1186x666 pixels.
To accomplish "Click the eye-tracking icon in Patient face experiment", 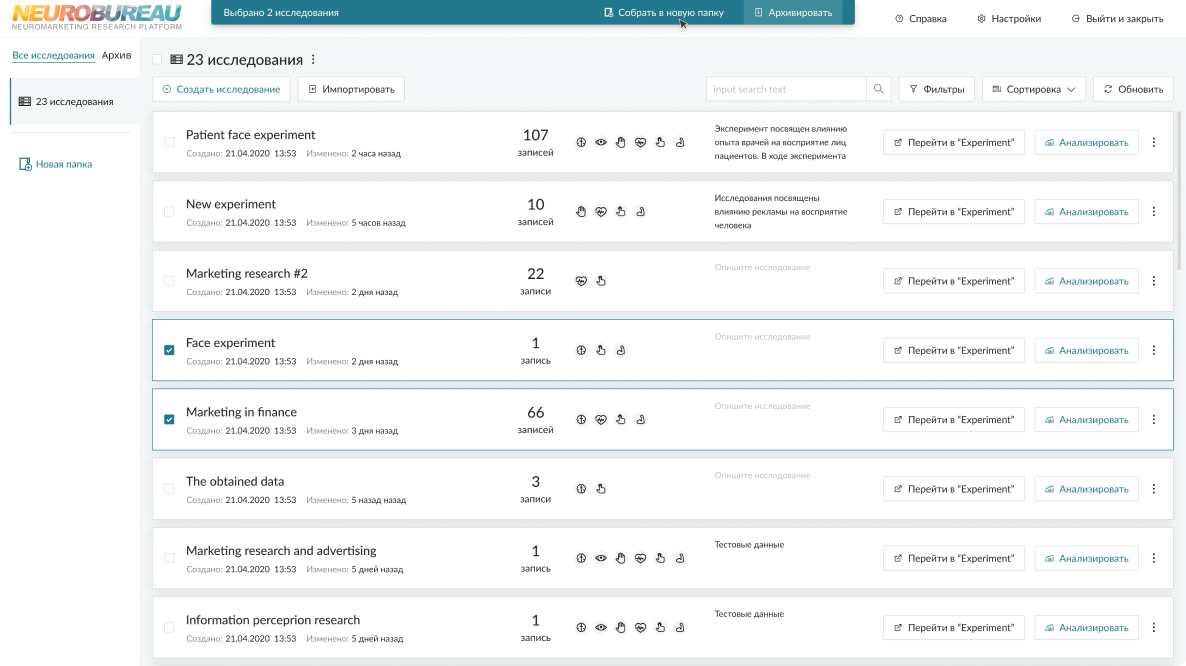I will click(601, 142).
